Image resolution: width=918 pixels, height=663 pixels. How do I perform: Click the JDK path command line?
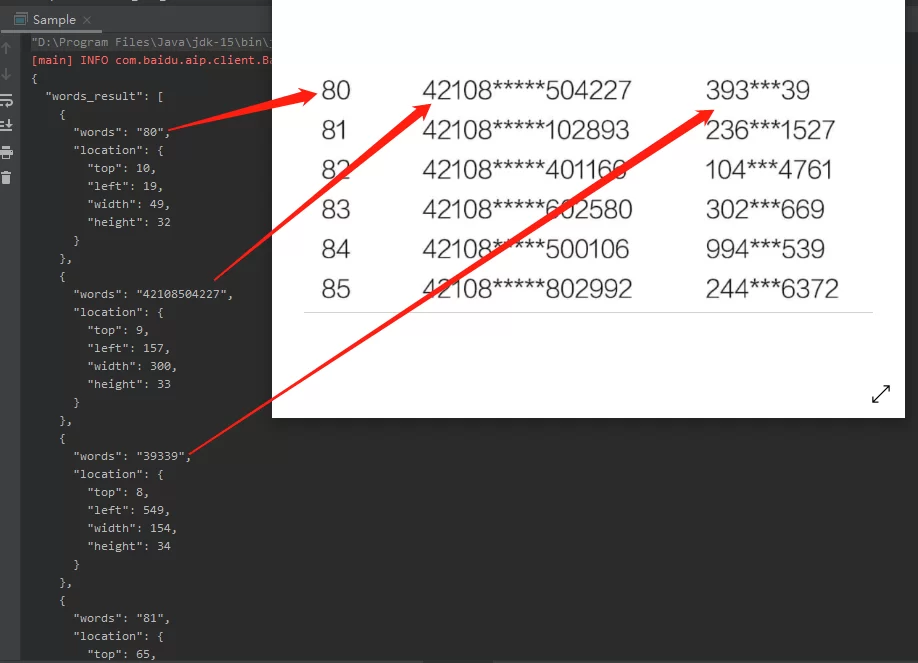coord(152,42)
